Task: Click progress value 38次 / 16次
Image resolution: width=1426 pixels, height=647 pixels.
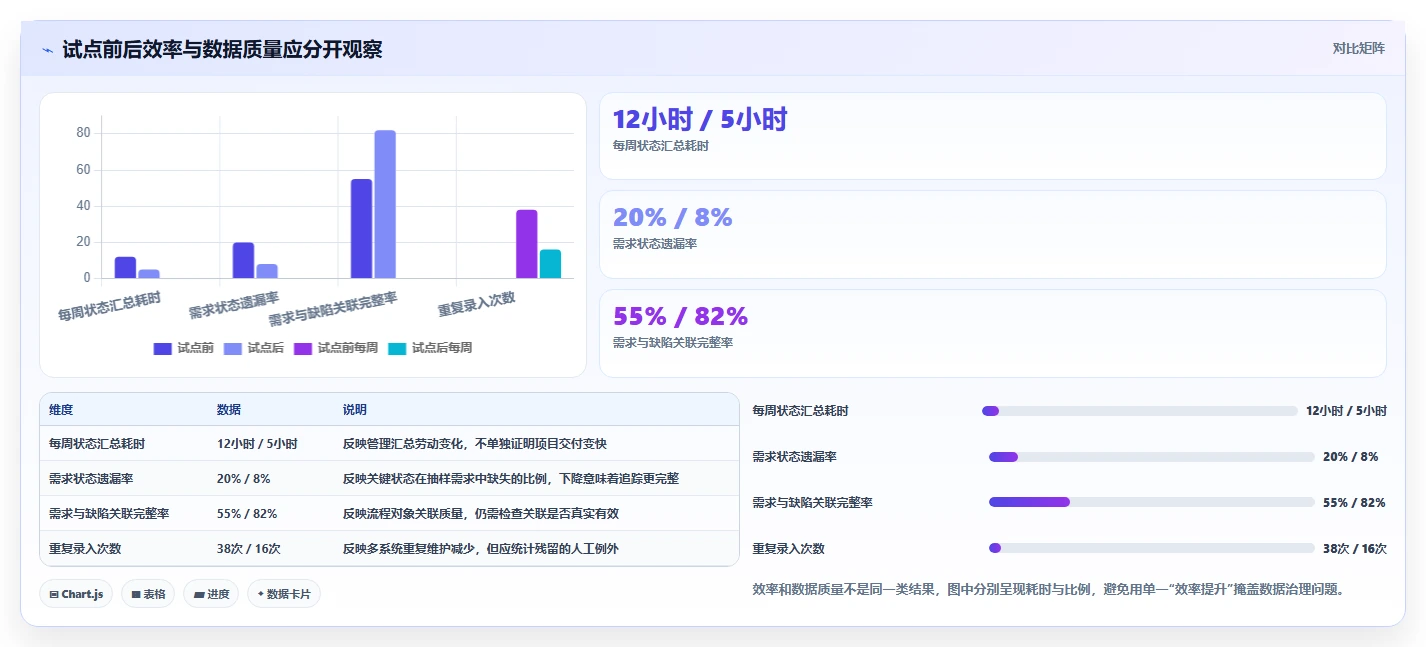Action: (x=1355, y=549)
